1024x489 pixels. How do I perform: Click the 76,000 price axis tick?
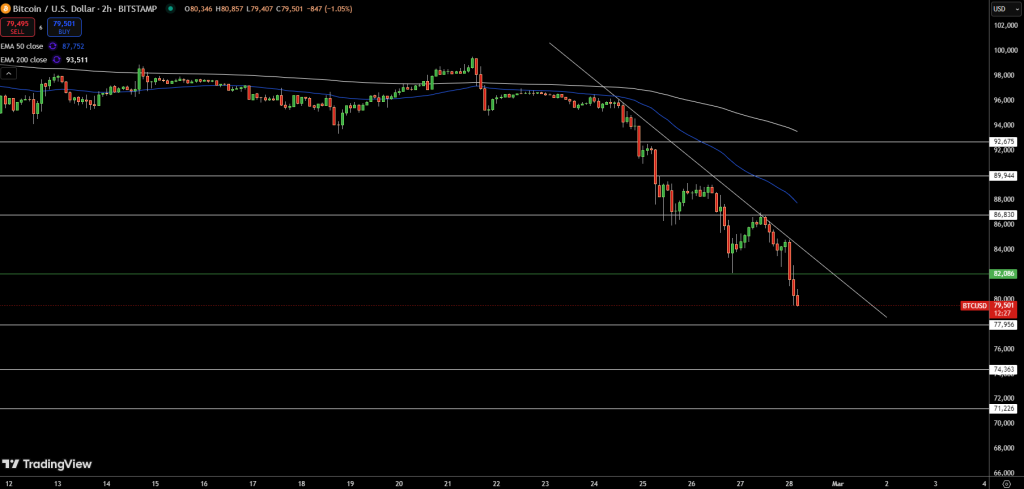(1003, 349)
